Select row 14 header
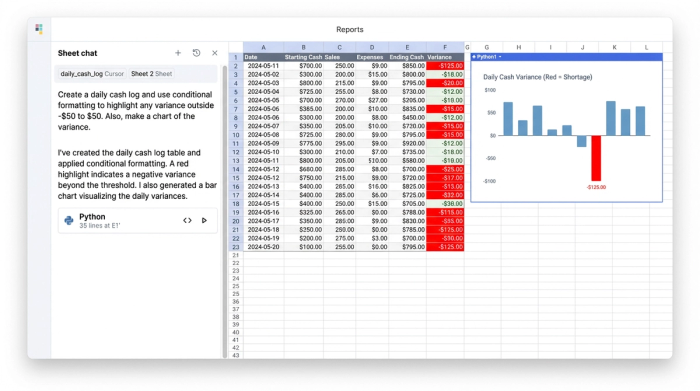Screen dimensions: 700x391 [x=236, y=169]
